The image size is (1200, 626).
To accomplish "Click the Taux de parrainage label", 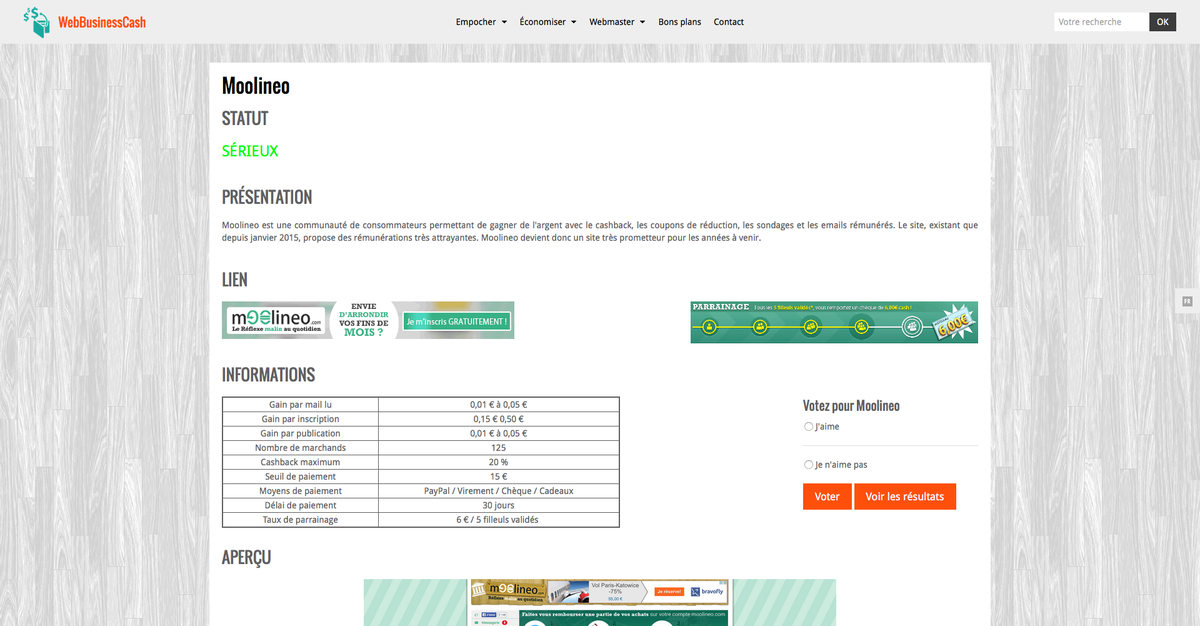I will pos(300,520).
